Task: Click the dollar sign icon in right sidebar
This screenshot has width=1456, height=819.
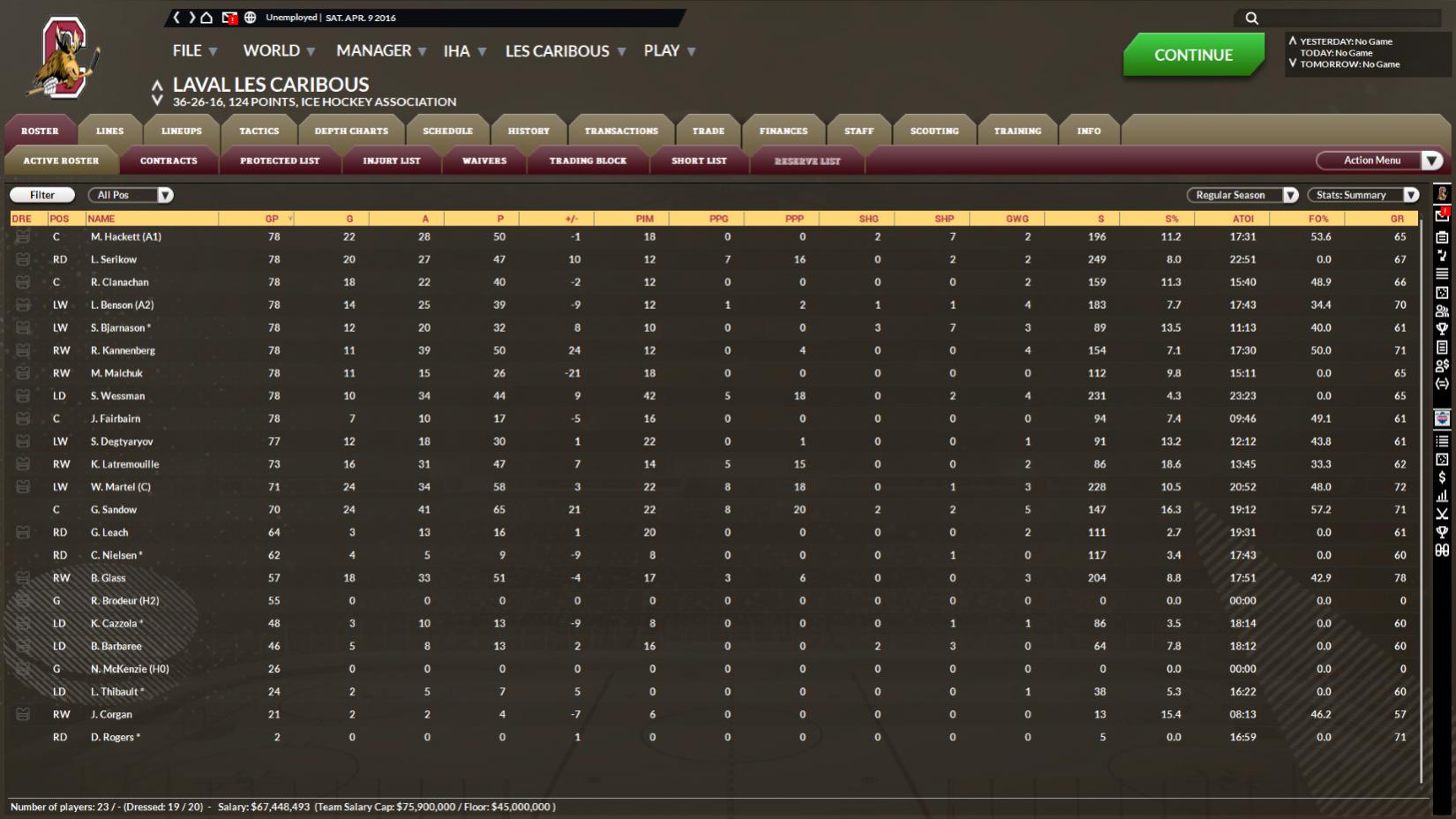Action: 1442,477
